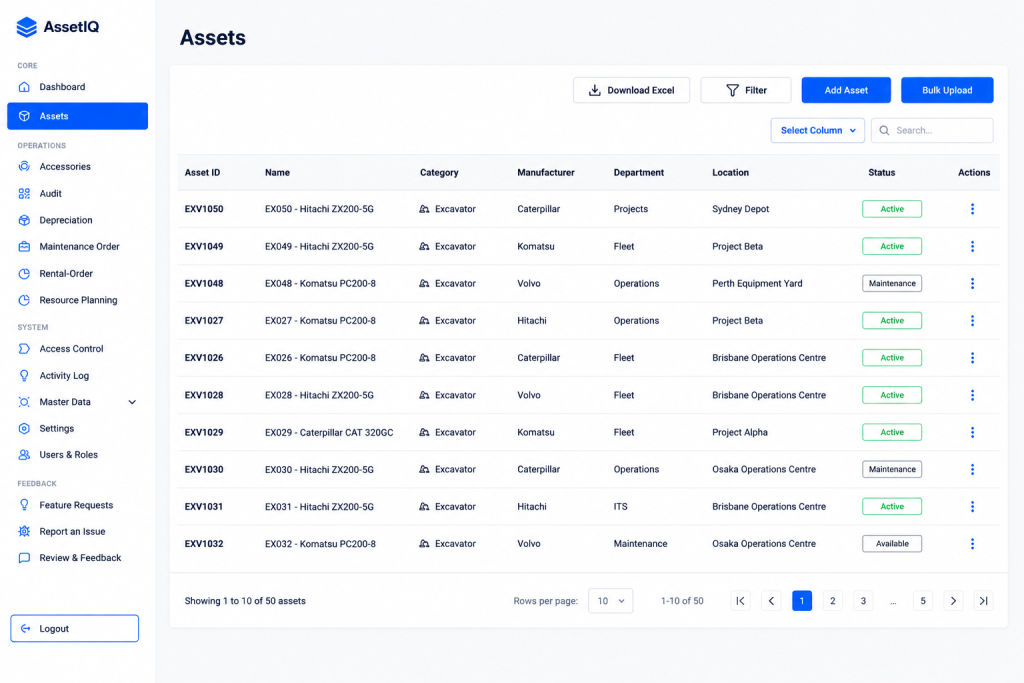1024x683 pixels.
Task: Open actions menu for EXV1048
Action: pyautogui.click(x=972, y=283)
